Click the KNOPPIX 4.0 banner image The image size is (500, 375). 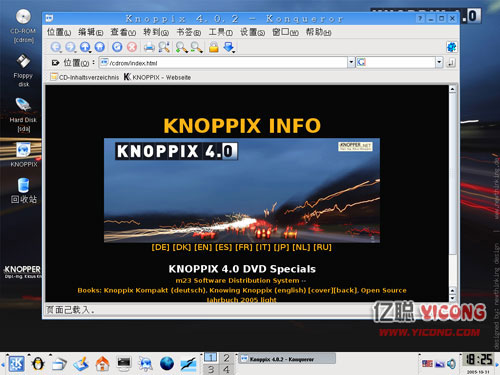point(242,190)
